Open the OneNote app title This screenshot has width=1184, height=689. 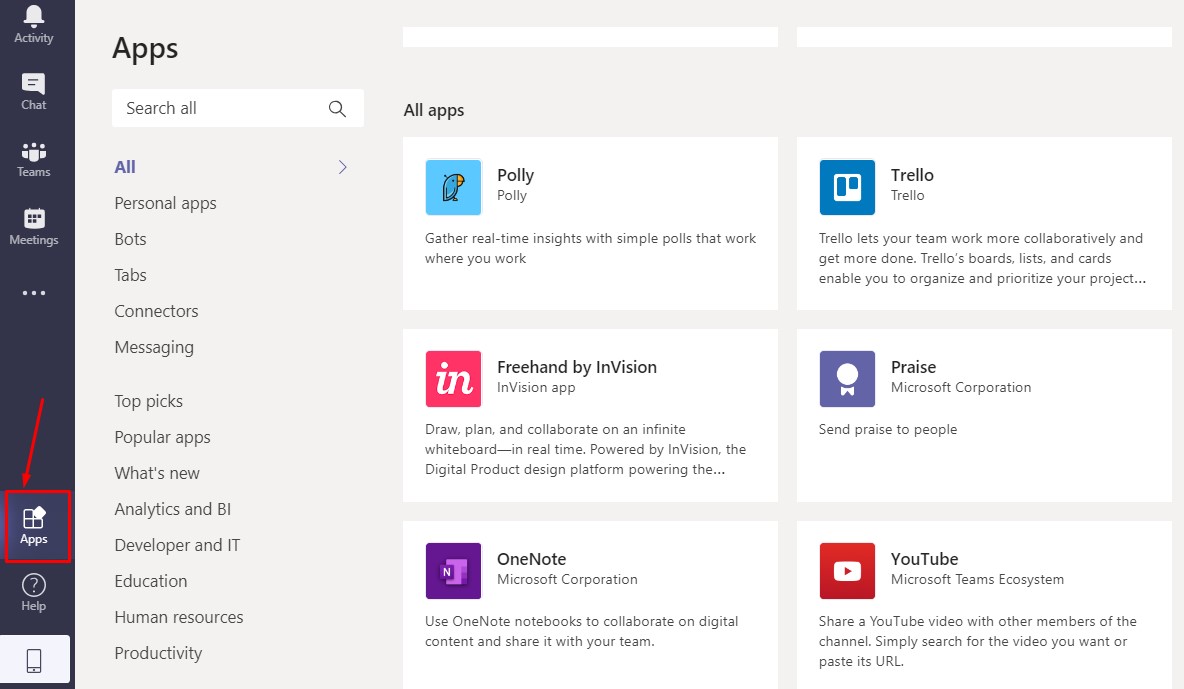(x=532, y=559)
